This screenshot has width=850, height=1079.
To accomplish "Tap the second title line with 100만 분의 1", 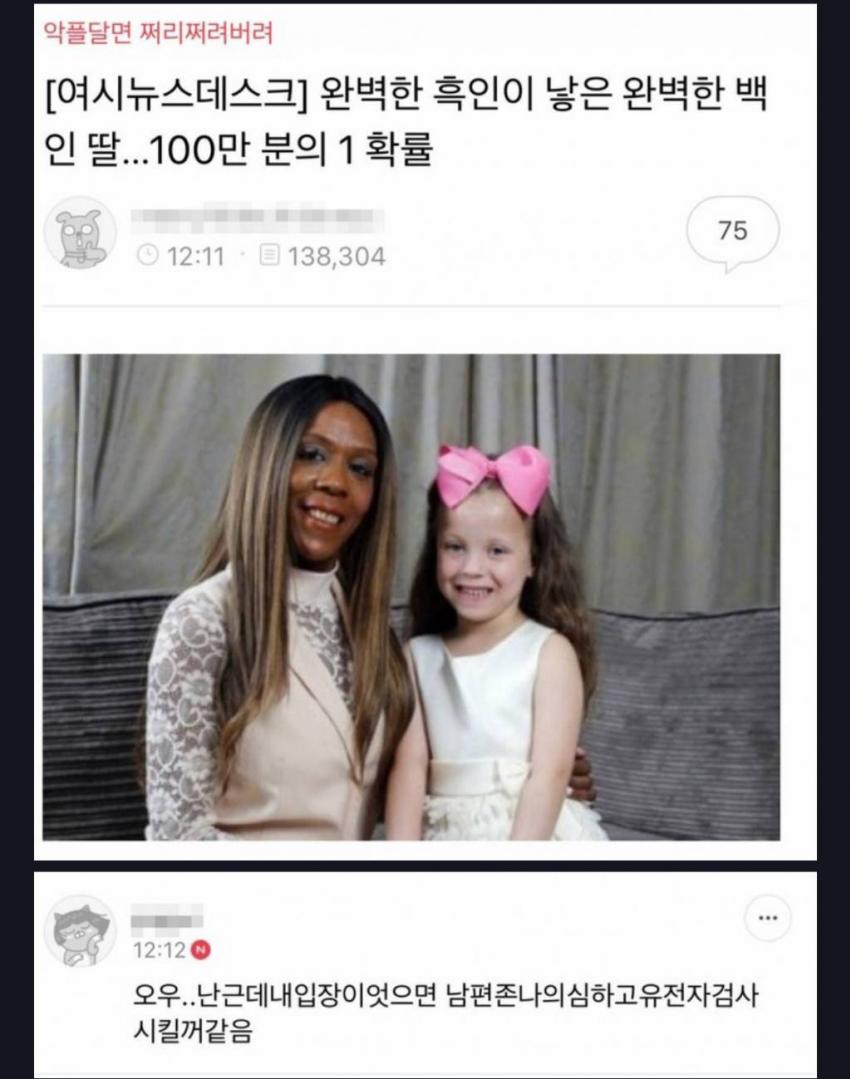I will point(238,150).
